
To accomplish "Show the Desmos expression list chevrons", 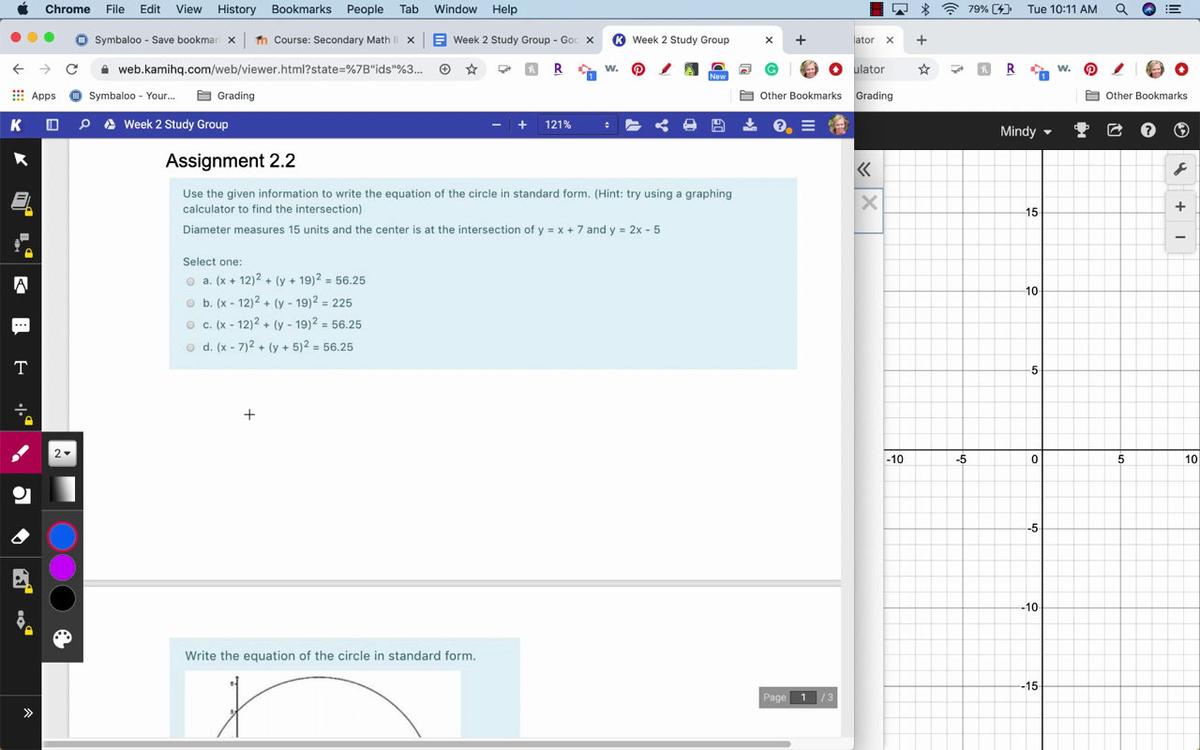I will (x=864, y=169).
